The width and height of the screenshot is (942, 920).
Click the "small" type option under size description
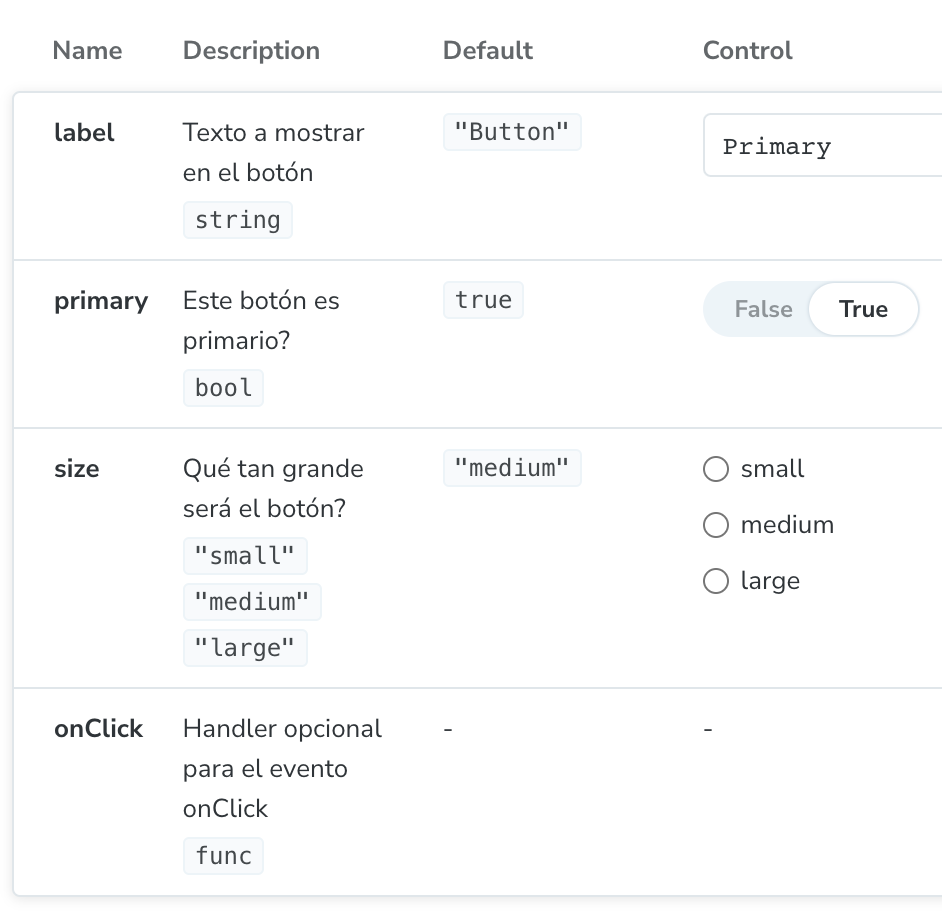coord(245,556)
